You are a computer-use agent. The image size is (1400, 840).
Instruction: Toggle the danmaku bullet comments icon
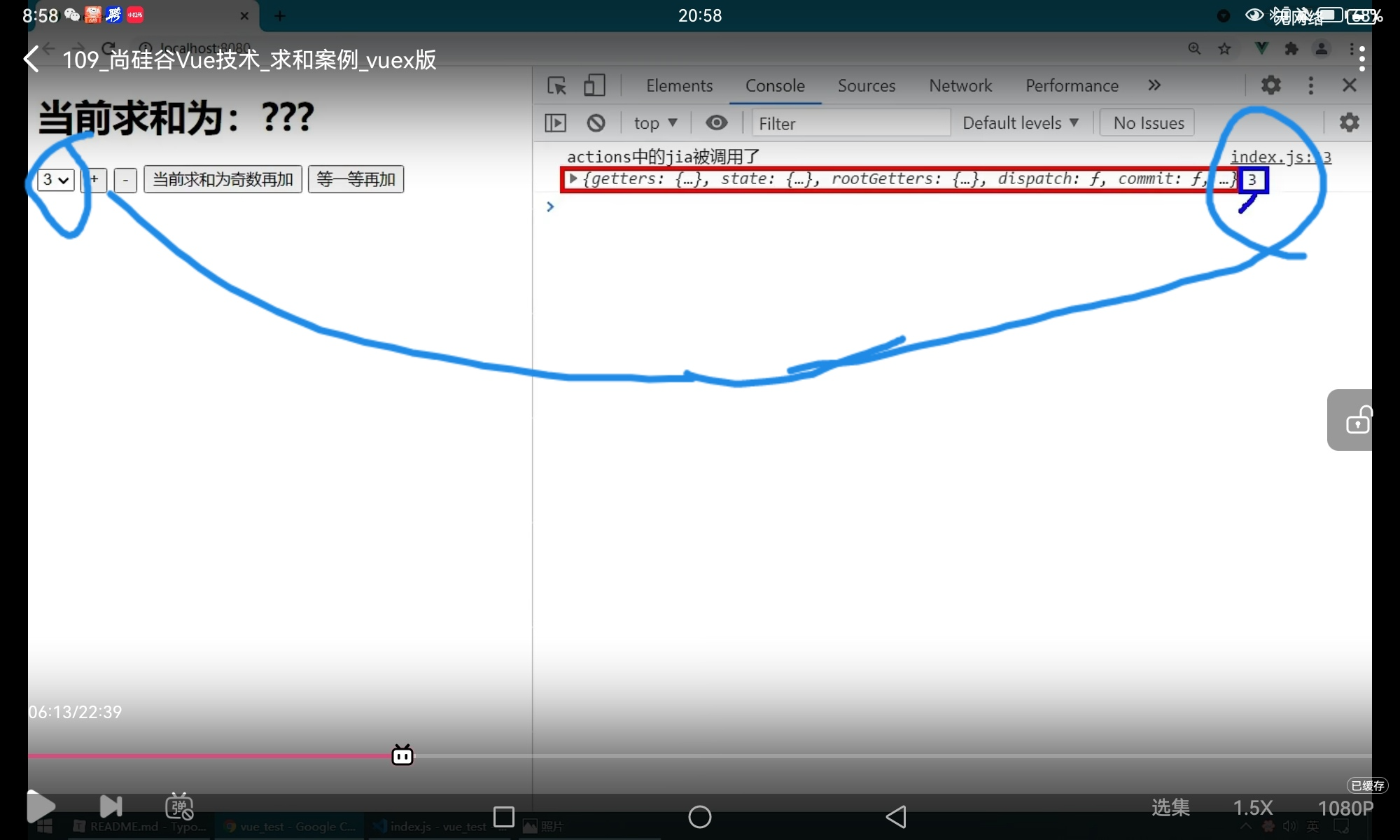(x=179, y=806)
